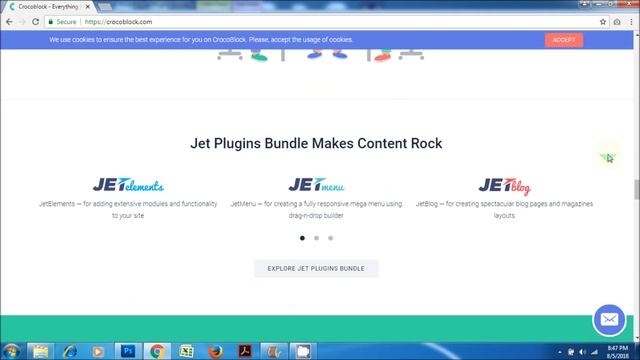Open Windows Media Player from taskbar
The image size is (640, 360).
(x=98, y=351)
